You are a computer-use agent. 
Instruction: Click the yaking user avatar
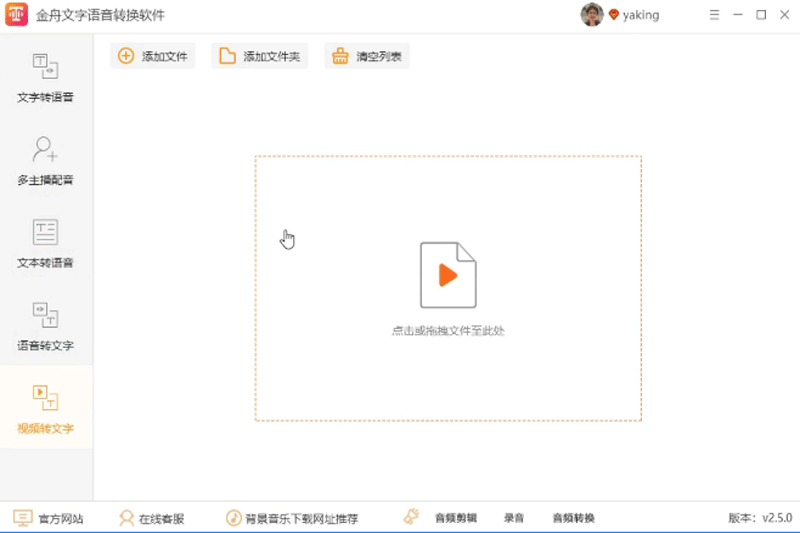coord(592,15)
